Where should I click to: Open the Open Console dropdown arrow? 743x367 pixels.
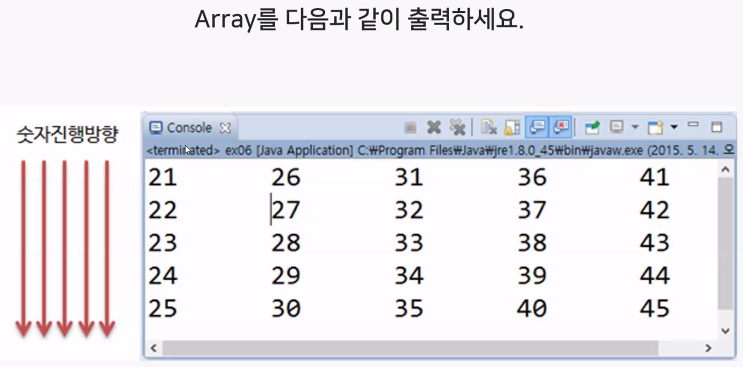tap(674, 127)
